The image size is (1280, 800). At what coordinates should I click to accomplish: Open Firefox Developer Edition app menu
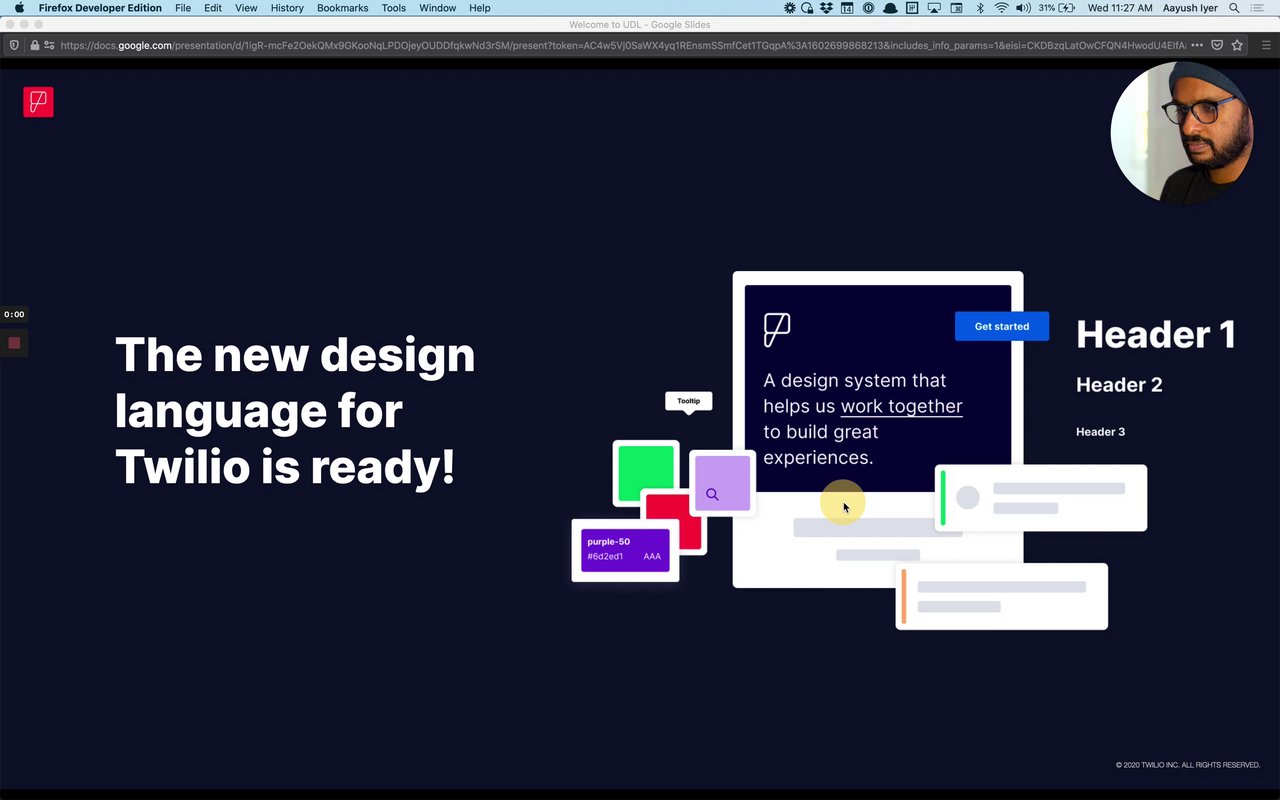100,8
